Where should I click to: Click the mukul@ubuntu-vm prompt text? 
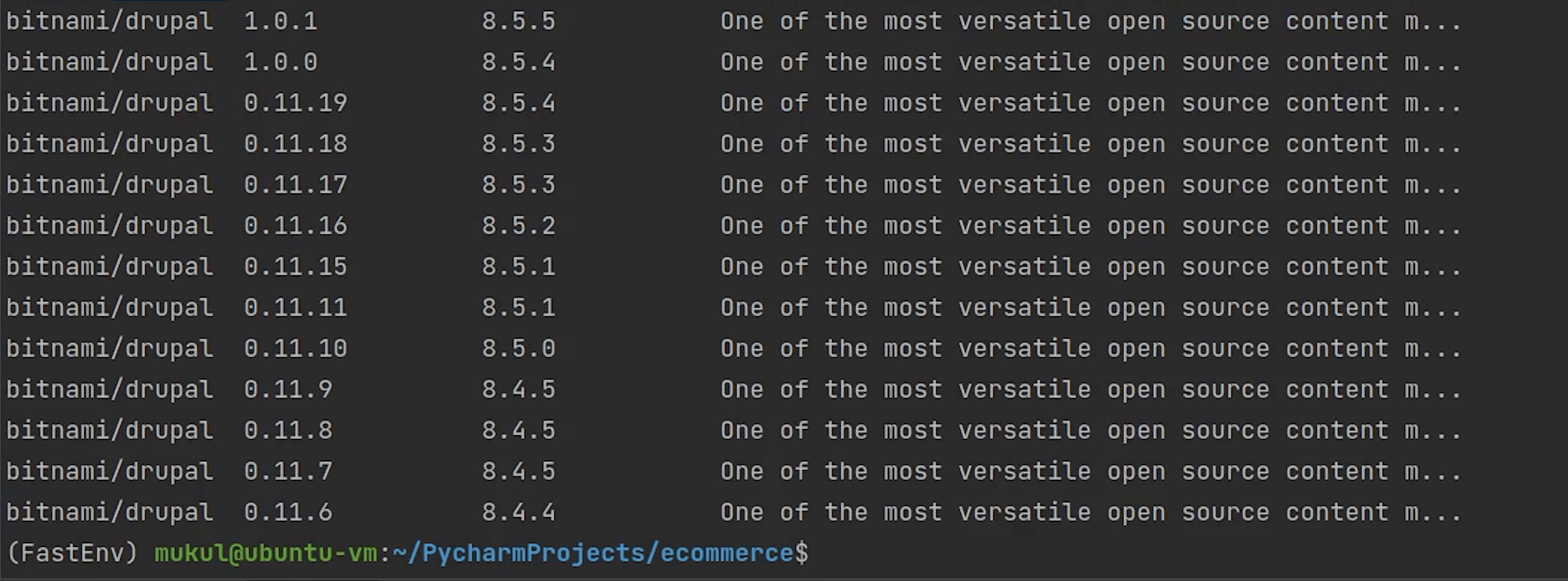[265, 552]
